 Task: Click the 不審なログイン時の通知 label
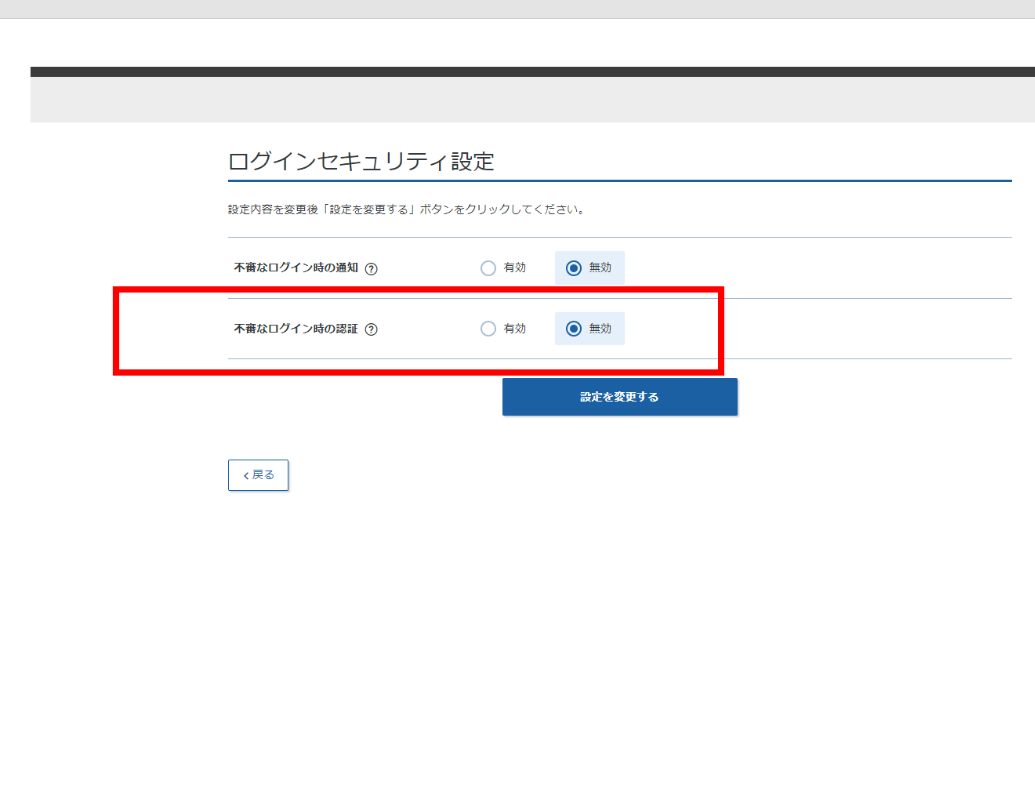pyautogui.click(x=296, y=267)
